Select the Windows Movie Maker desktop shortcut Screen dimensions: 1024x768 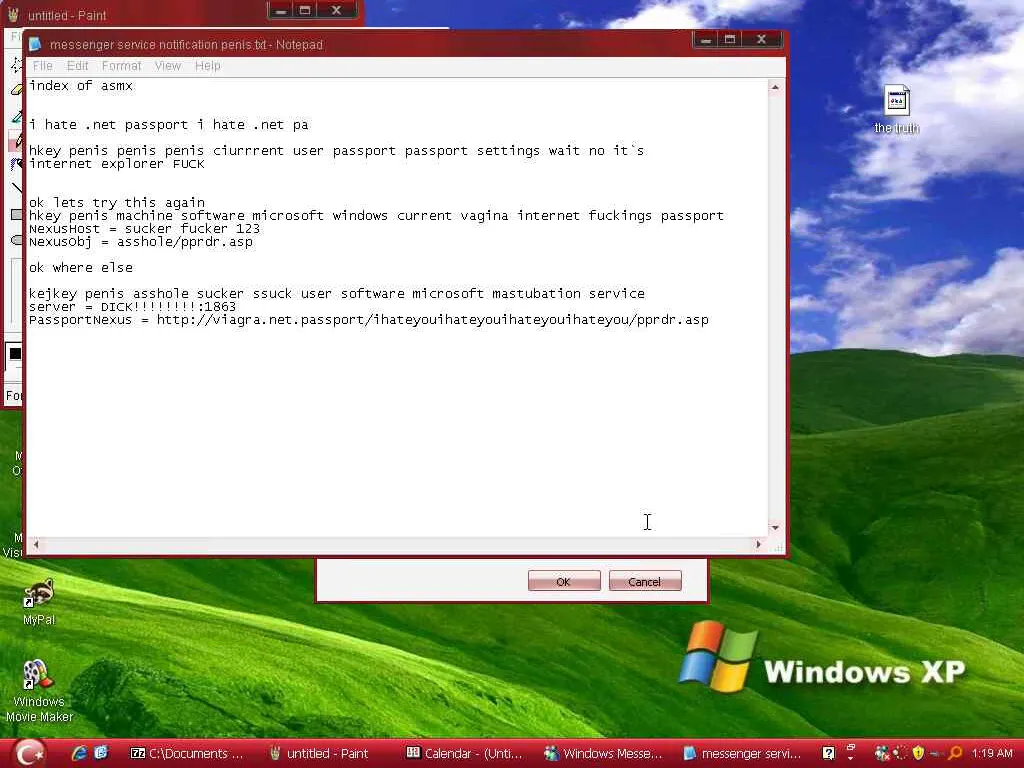[39, 691]
